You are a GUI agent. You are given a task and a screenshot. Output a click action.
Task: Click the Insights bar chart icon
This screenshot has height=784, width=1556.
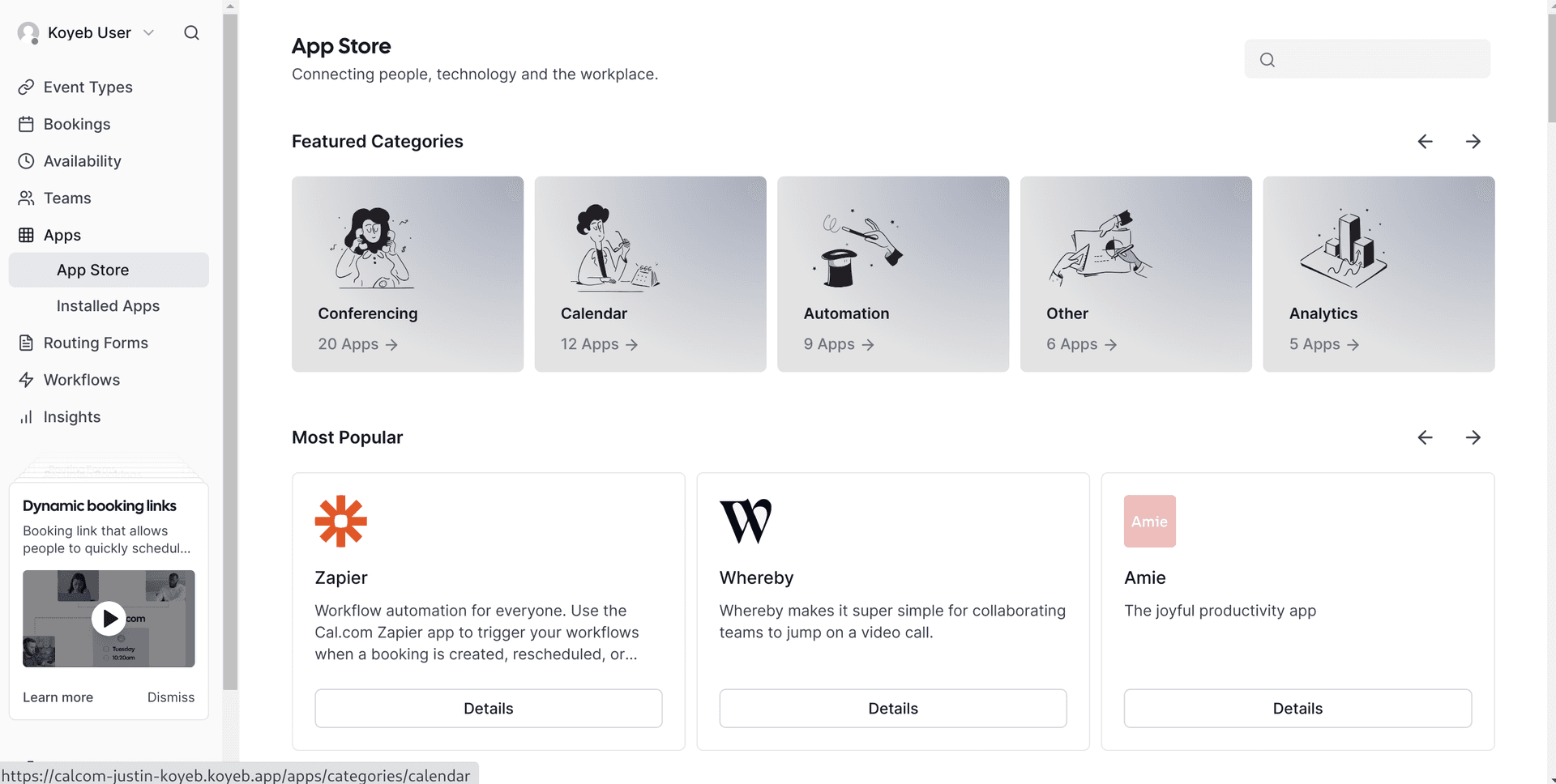tap(27, 417)
